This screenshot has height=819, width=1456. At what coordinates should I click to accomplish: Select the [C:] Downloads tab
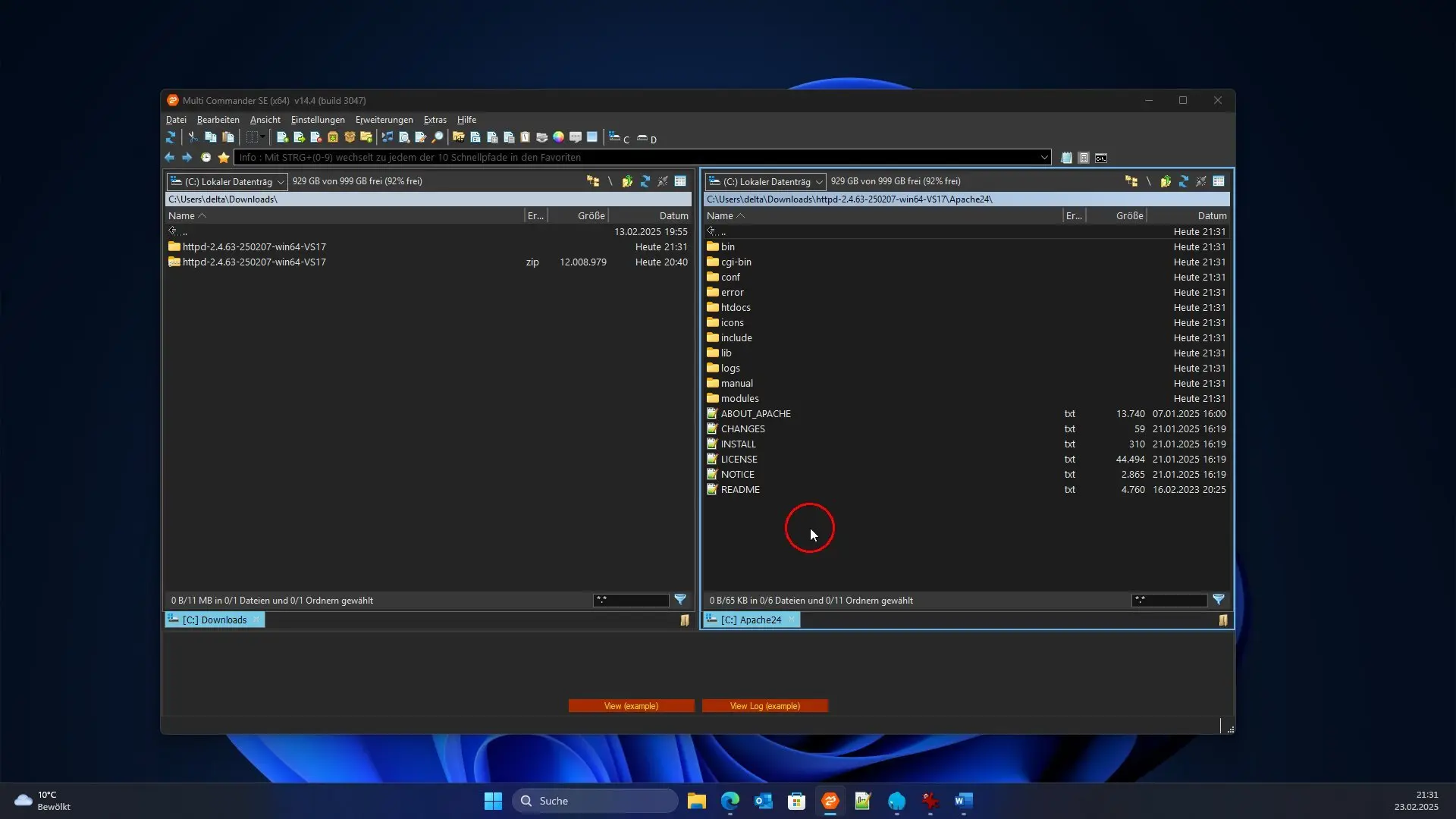[215, 620]
